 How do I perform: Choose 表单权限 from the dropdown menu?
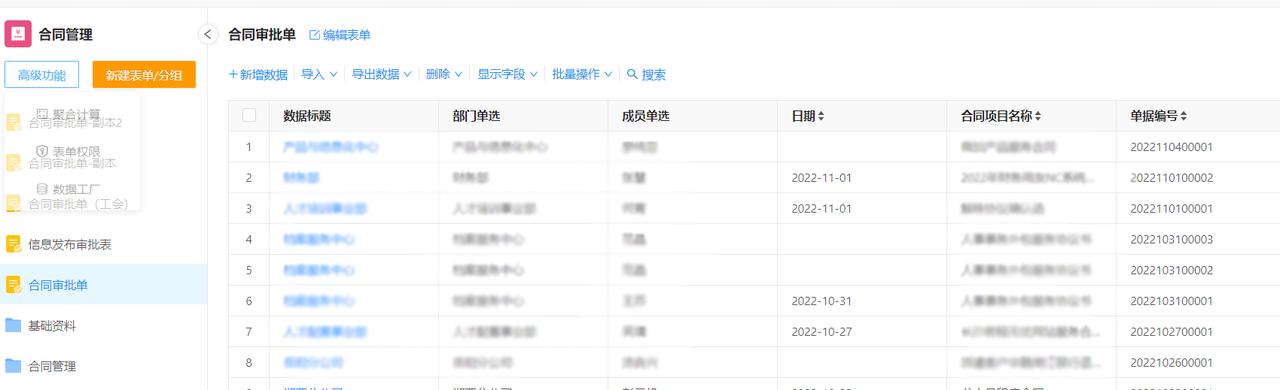[x=69, y=151]
